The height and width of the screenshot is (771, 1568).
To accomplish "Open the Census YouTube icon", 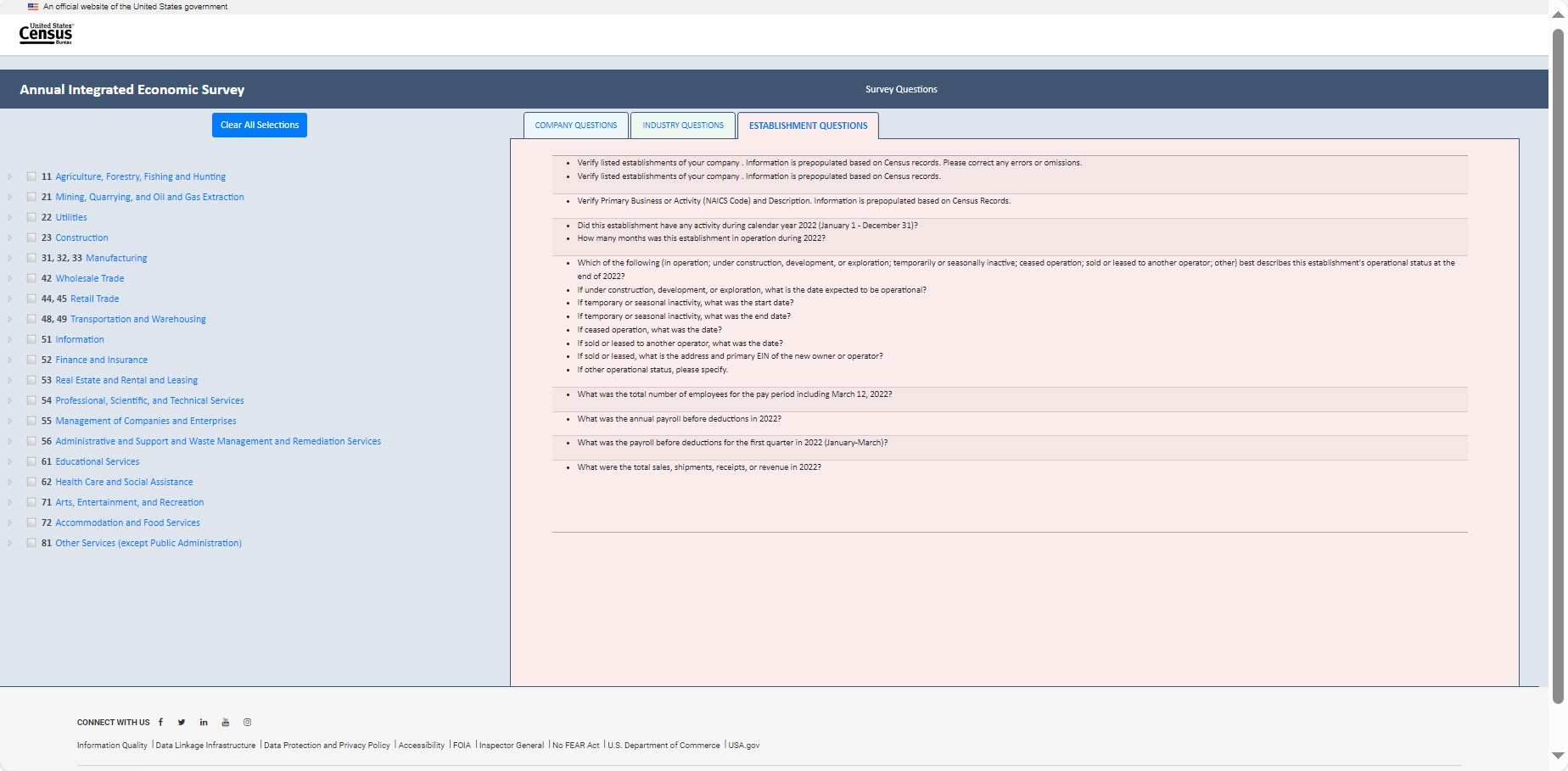I will click(x=226, y=723).
